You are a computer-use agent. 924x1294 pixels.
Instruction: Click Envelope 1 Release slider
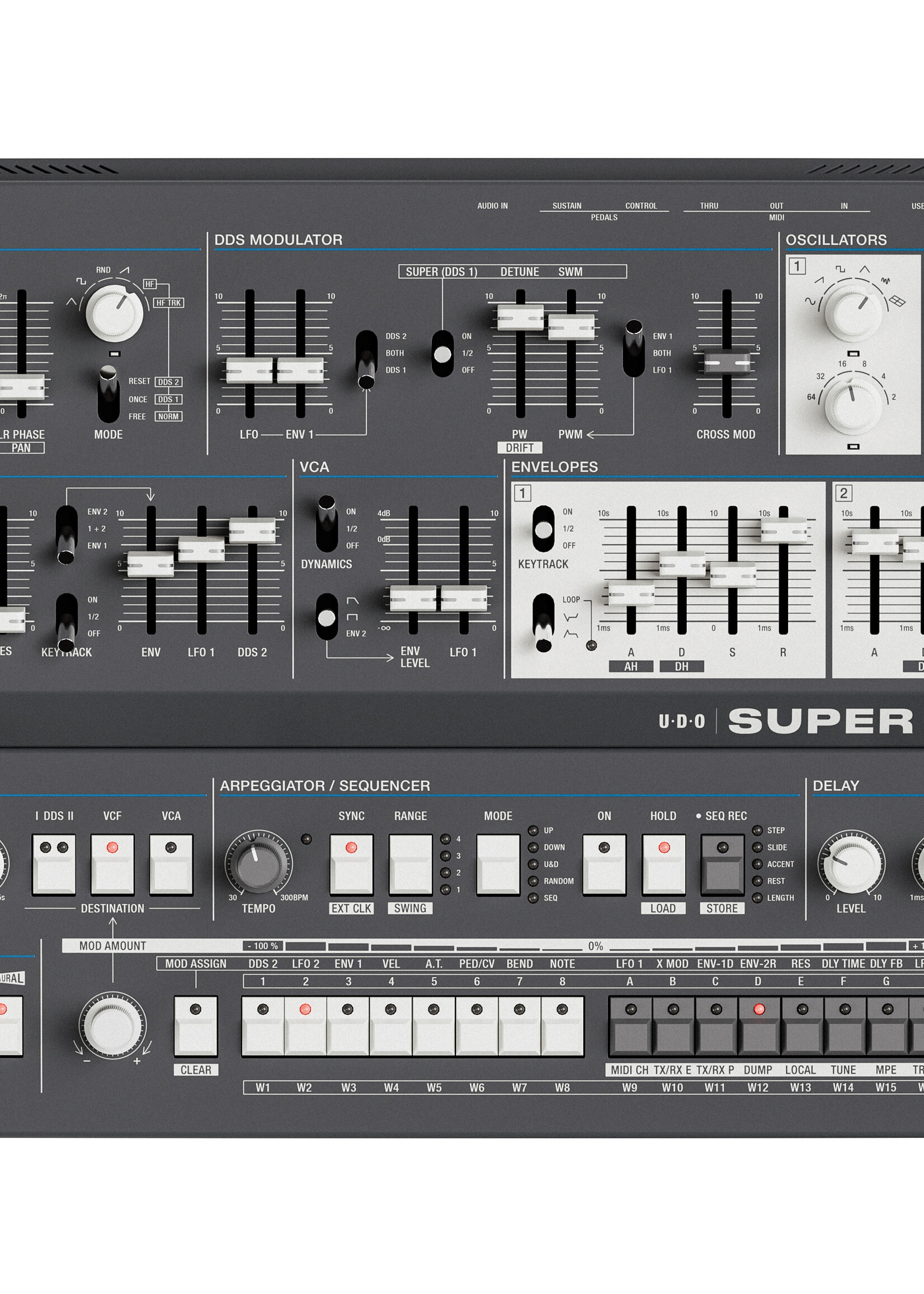click(x=784, y=530)
